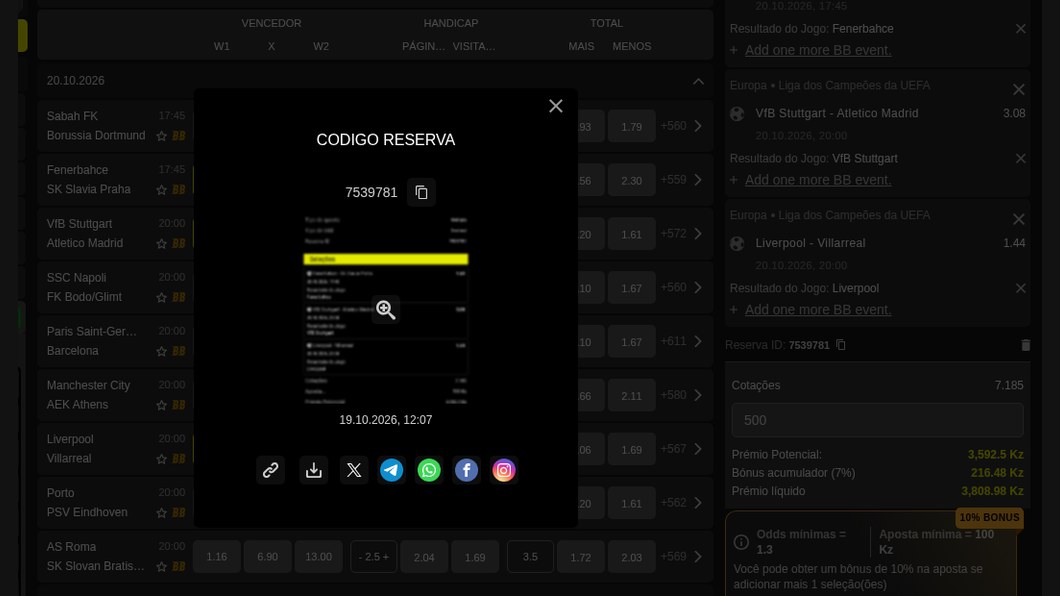The image size is (1060, 596).
Task: Remove Liverpool result selection from bet slip
Action: point(1021,289)
